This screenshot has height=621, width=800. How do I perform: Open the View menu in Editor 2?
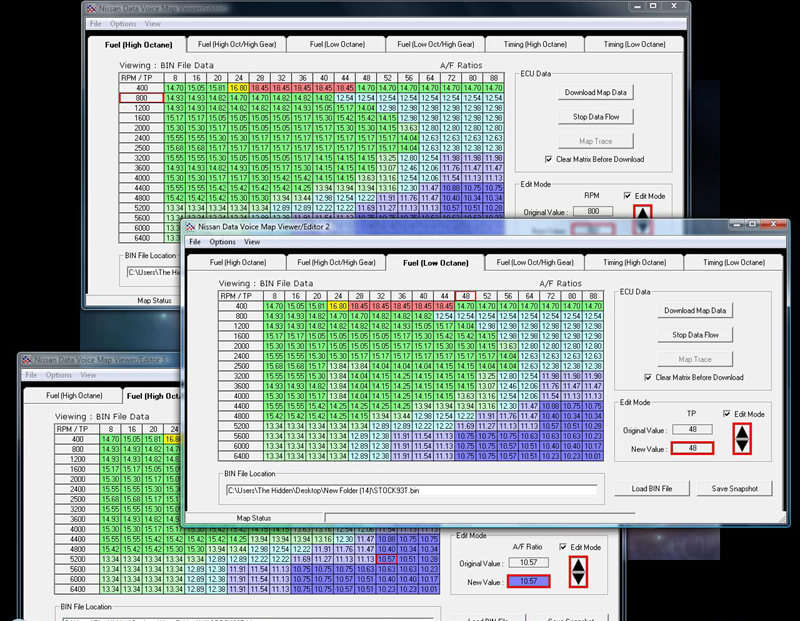coord(252,242)
